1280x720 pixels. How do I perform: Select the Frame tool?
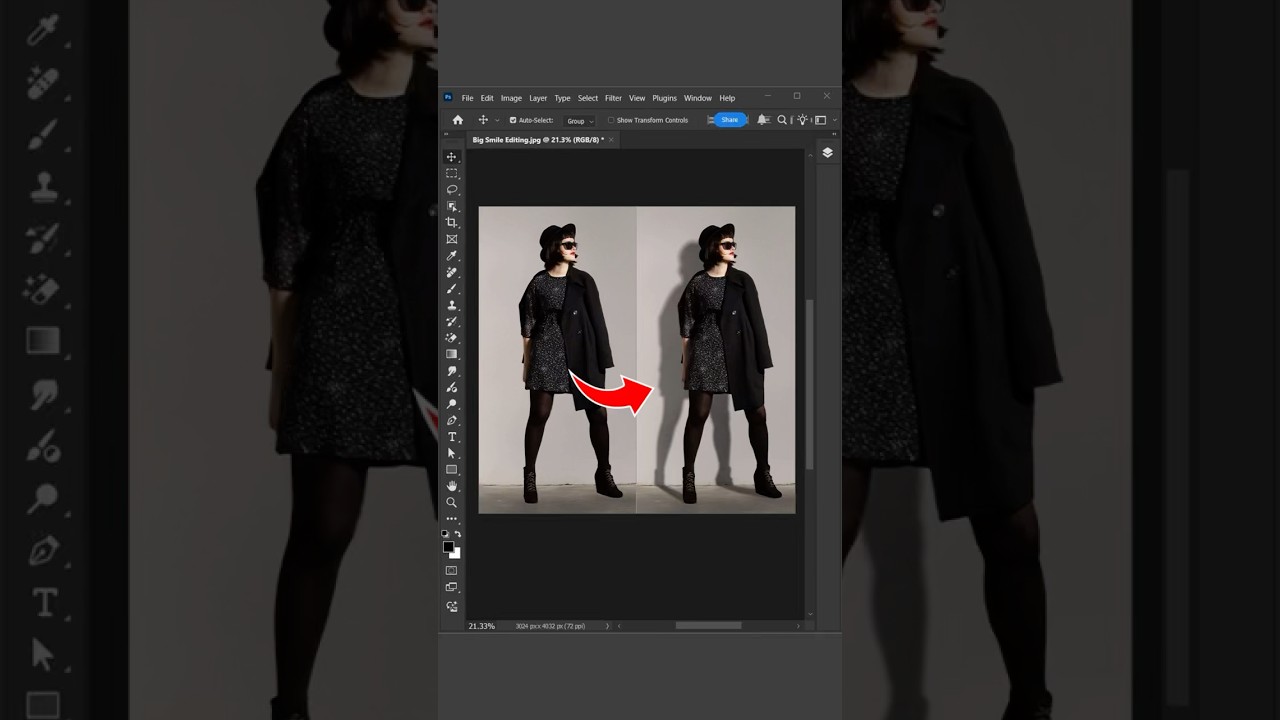pyautogui.click(x=451, y=239)
